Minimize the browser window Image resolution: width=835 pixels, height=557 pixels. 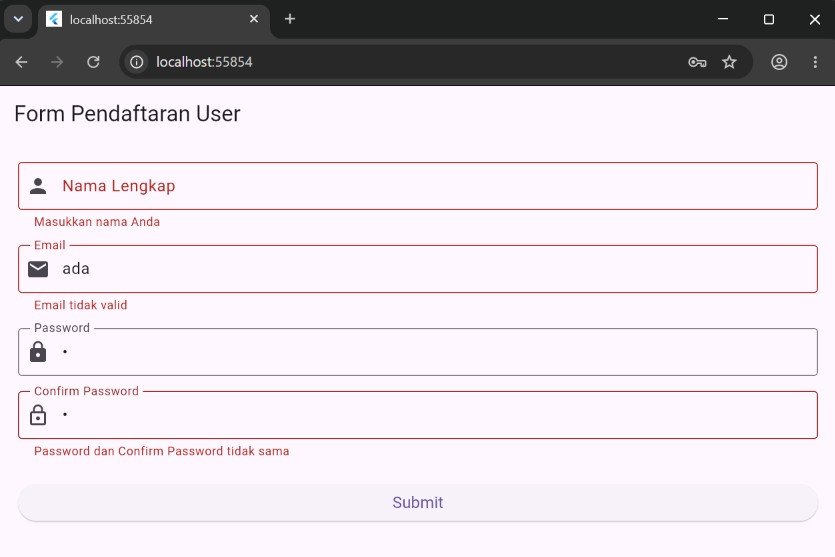click(x=723, y=19)
